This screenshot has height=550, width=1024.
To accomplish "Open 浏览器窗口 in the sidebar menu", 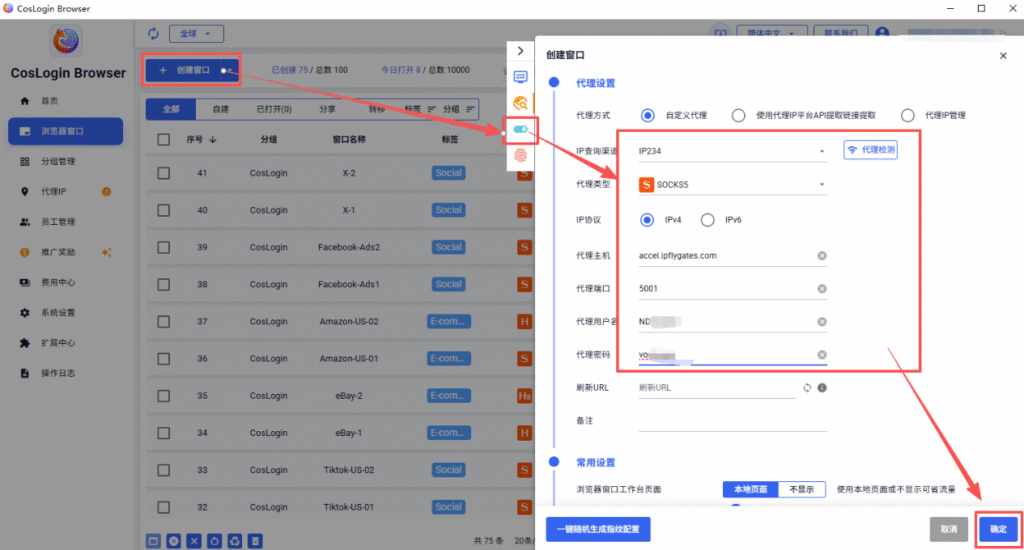I will point(65,131).
